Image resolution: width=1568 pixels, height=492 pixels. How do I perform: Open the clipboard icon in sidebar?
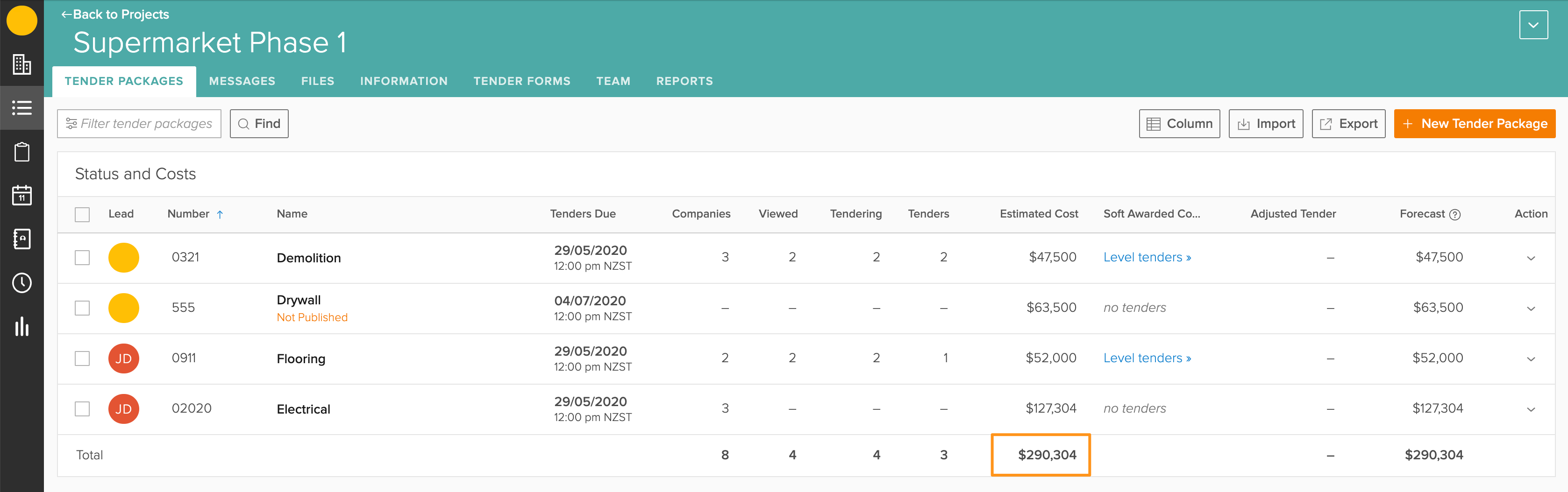coord(22,151)
